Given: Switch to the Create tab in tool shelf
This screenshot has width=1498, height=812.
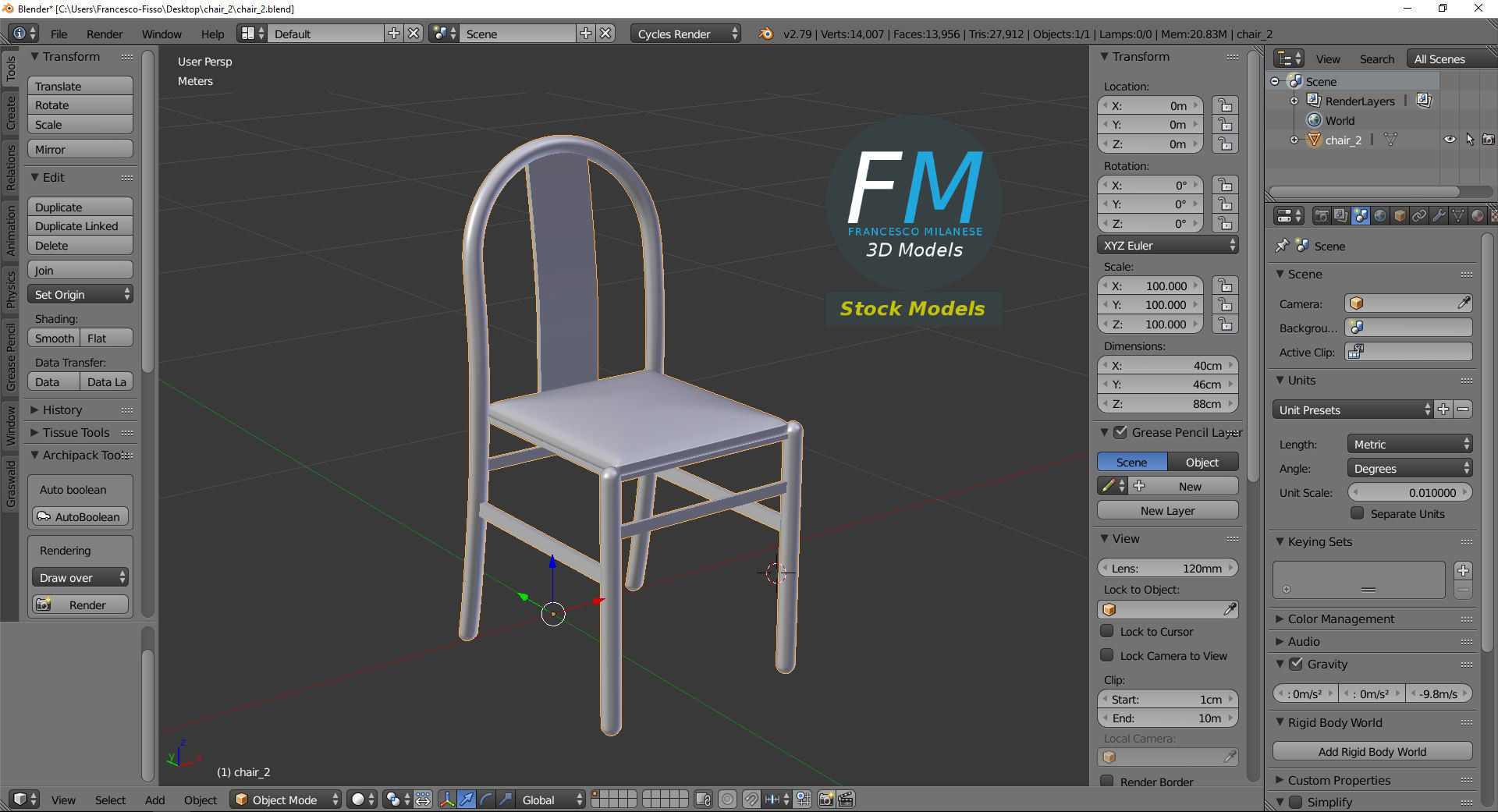Looking at the screenshot, I should pos(10,112).
